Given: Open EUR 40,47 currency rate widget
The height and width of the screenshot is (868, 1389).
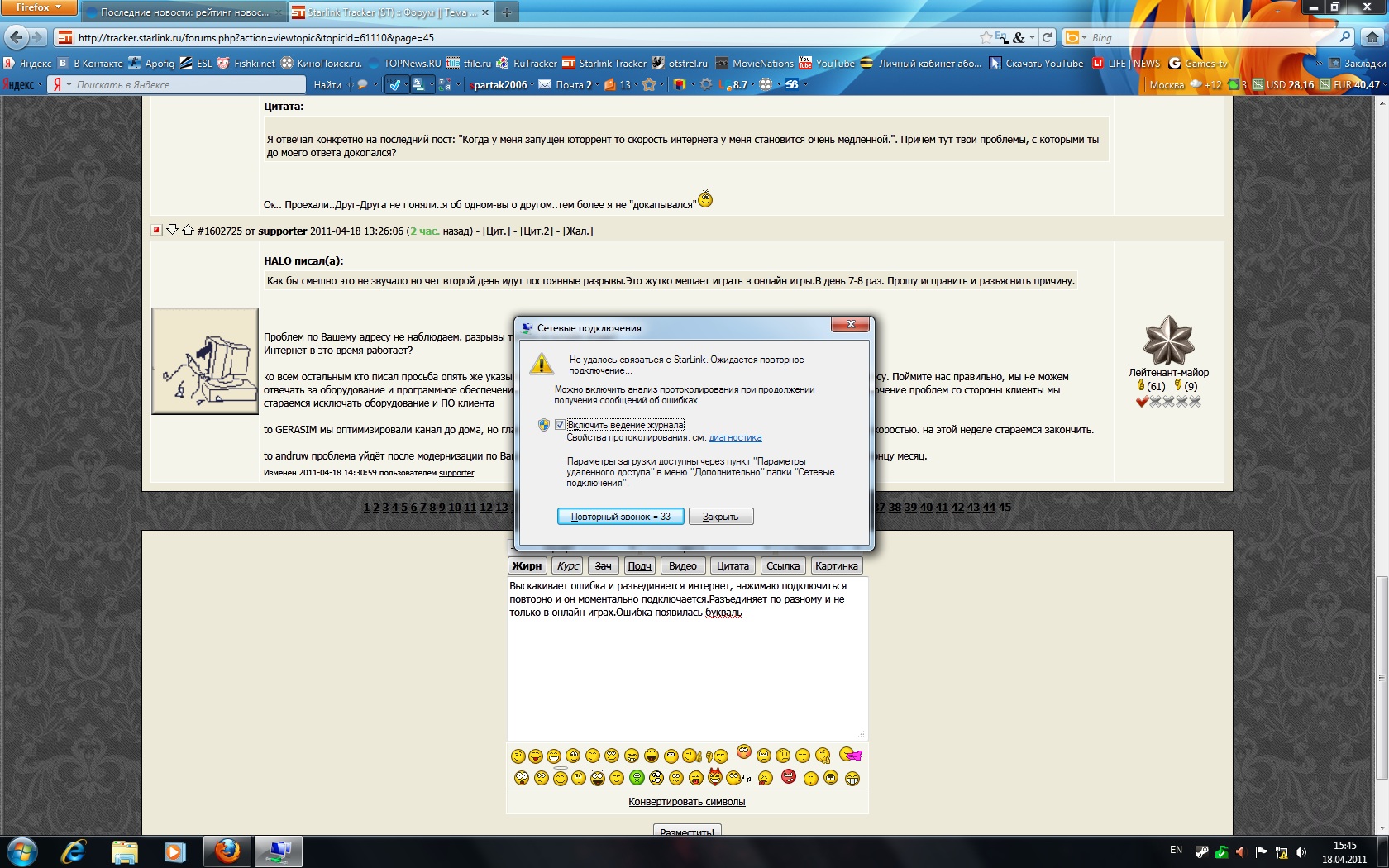Looking at the screenshot, I should click(x=1350, y=84).
